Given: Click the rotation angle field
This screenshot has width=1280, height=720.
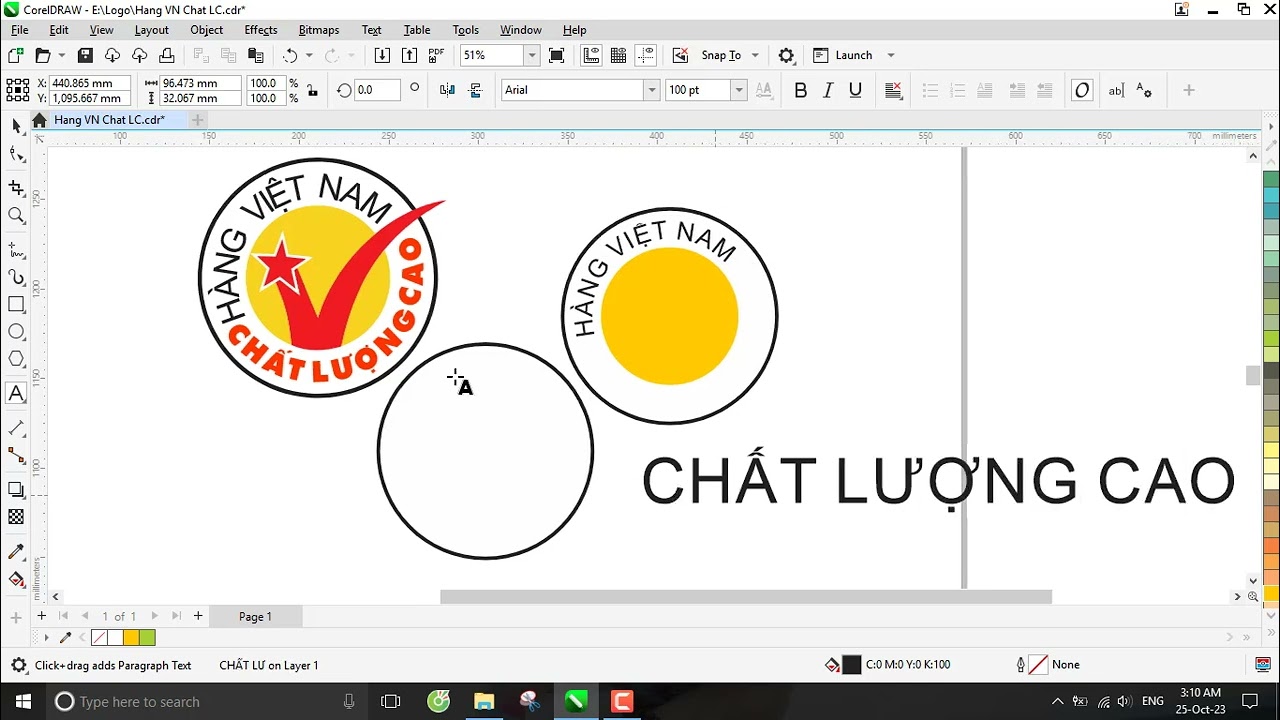Looking at the screenshot, I should (x=378, y=90).
